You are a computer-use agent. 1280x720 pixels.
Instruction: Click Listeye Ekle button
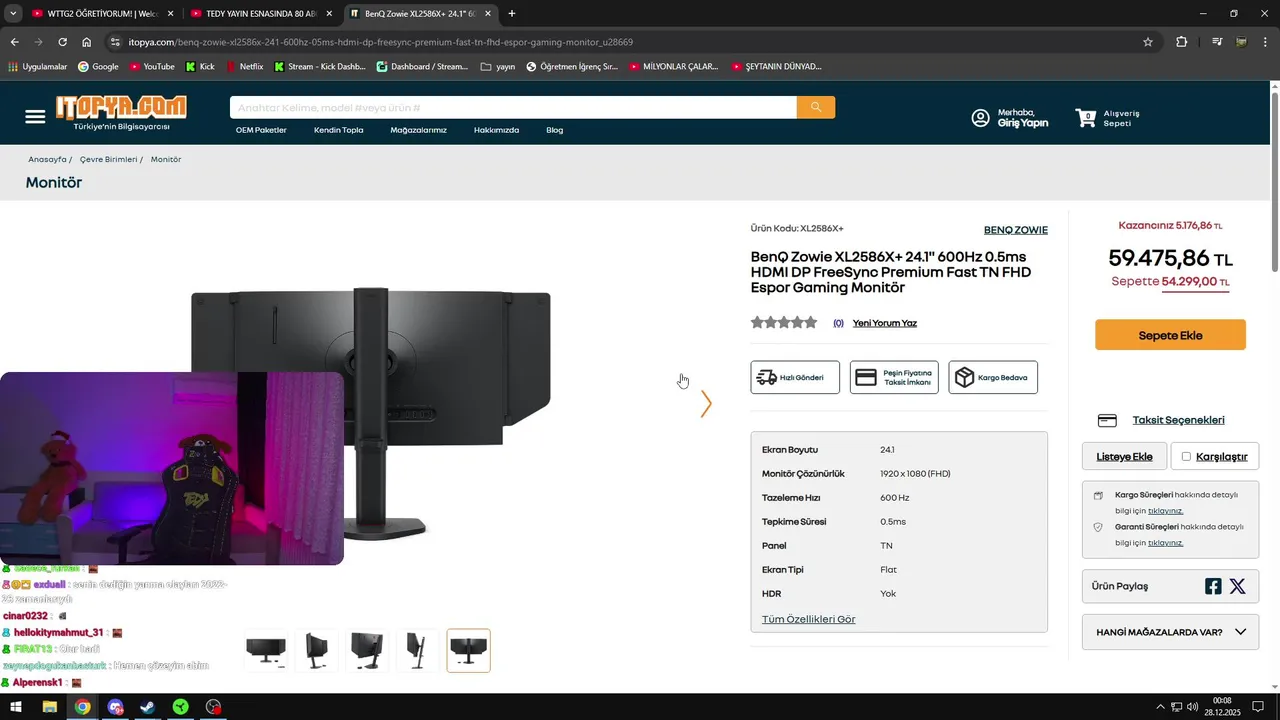(x=1124, y=456)
